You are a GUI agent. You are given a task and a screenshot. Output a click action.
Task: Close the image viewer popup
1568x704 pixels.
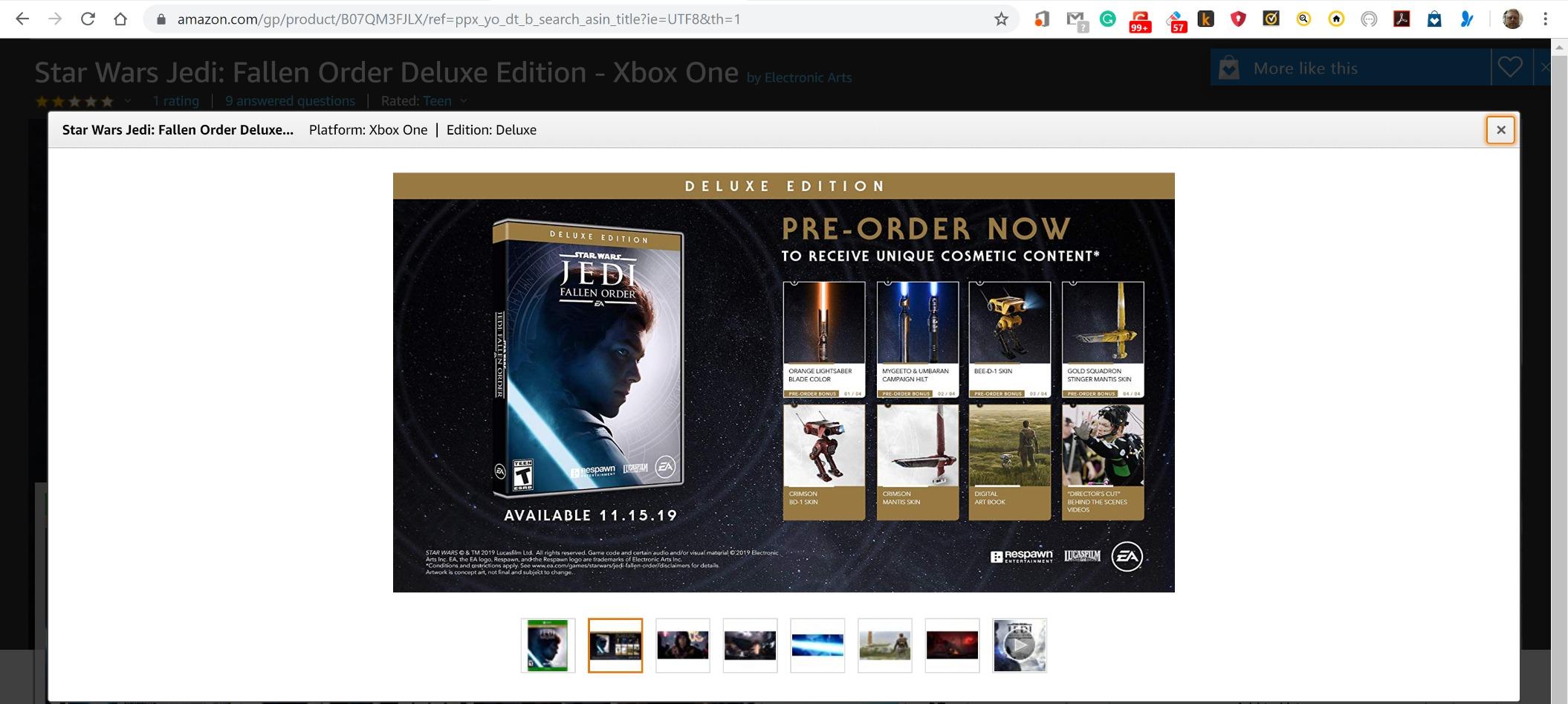(x=1500, y=130)
